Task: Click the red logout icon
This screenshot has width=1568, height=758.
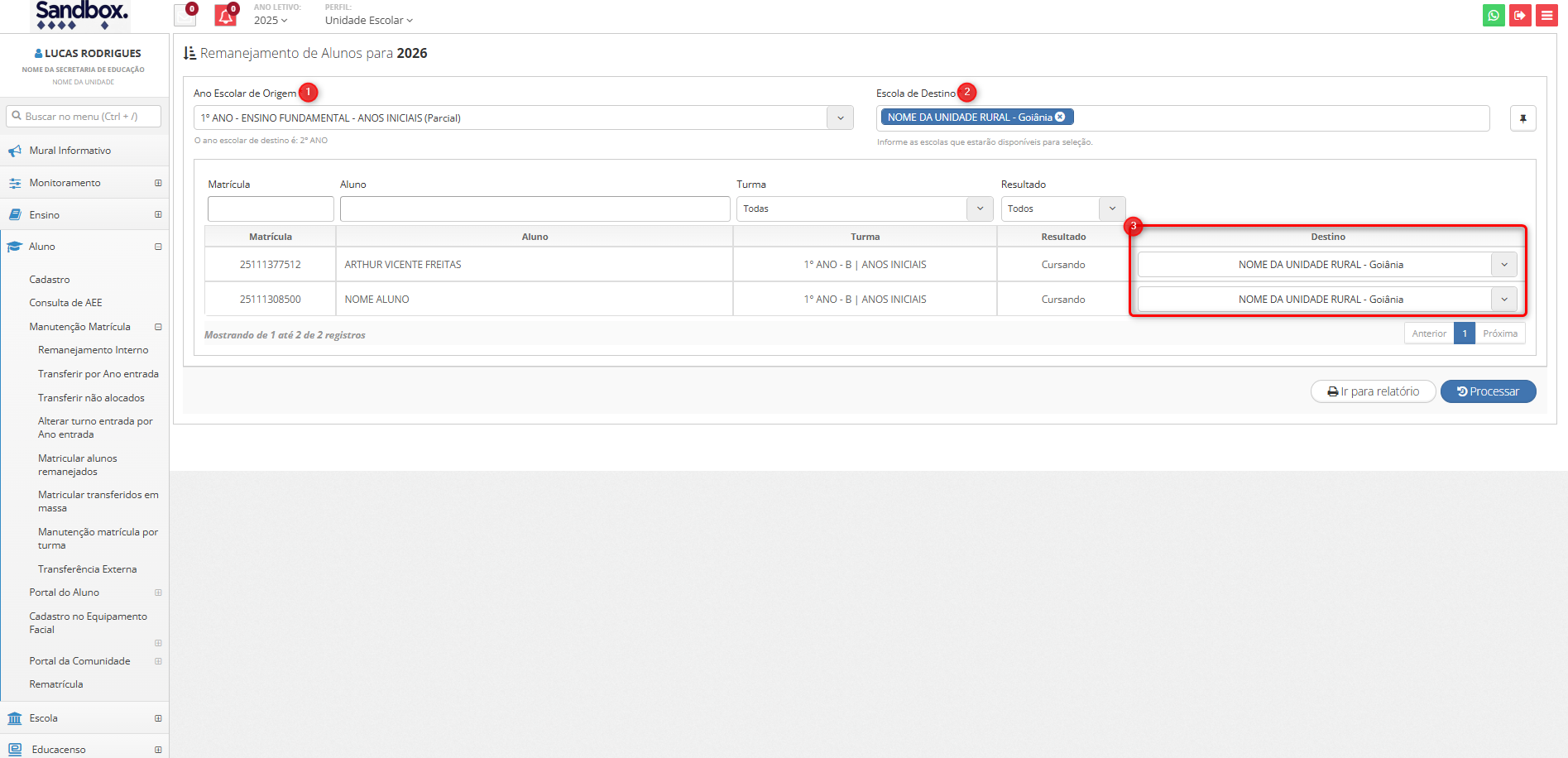Action: (x=1520, y=15)
